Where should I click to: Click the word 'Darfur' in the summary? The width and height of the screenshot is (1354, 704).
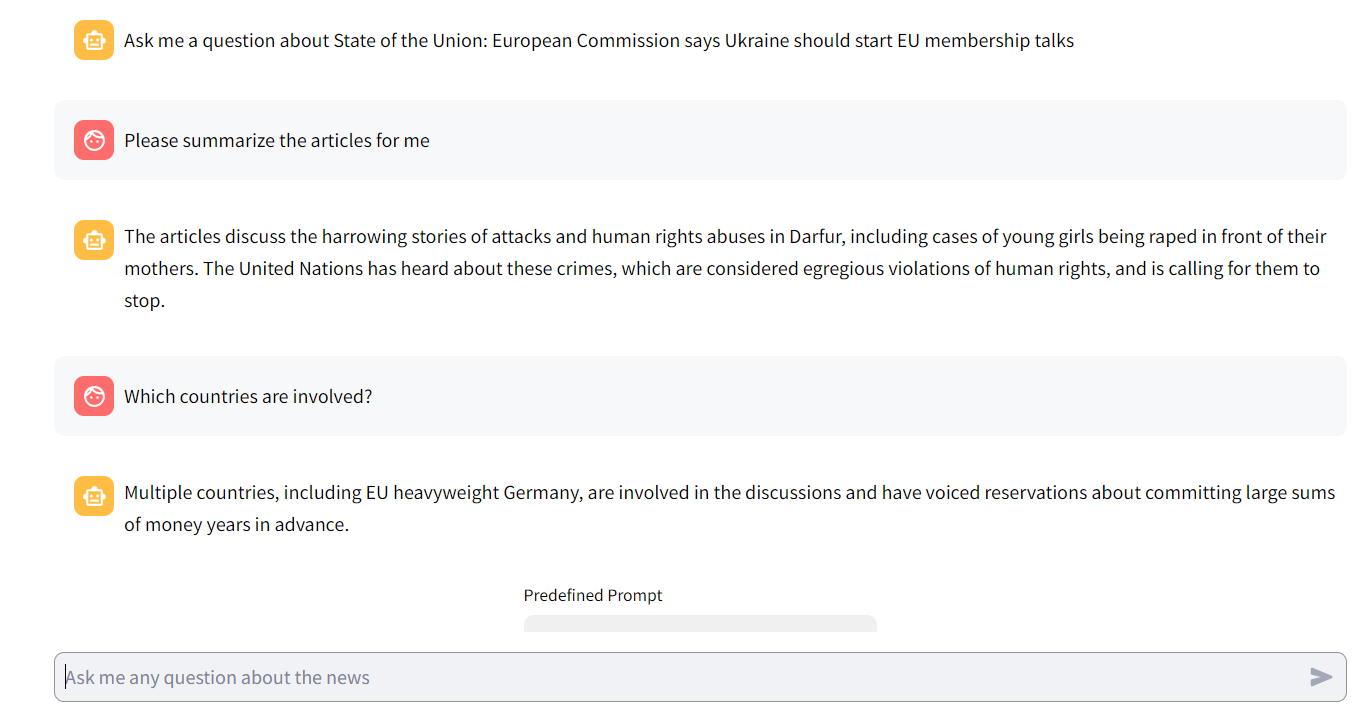click(x=818, y=237)
